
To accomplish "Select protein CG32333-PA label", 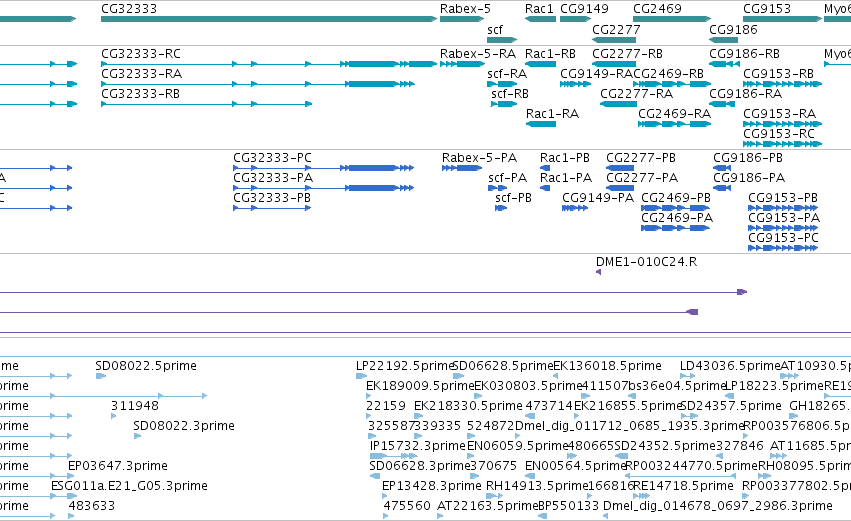I will pyautogui.click(x=273, y=178).
